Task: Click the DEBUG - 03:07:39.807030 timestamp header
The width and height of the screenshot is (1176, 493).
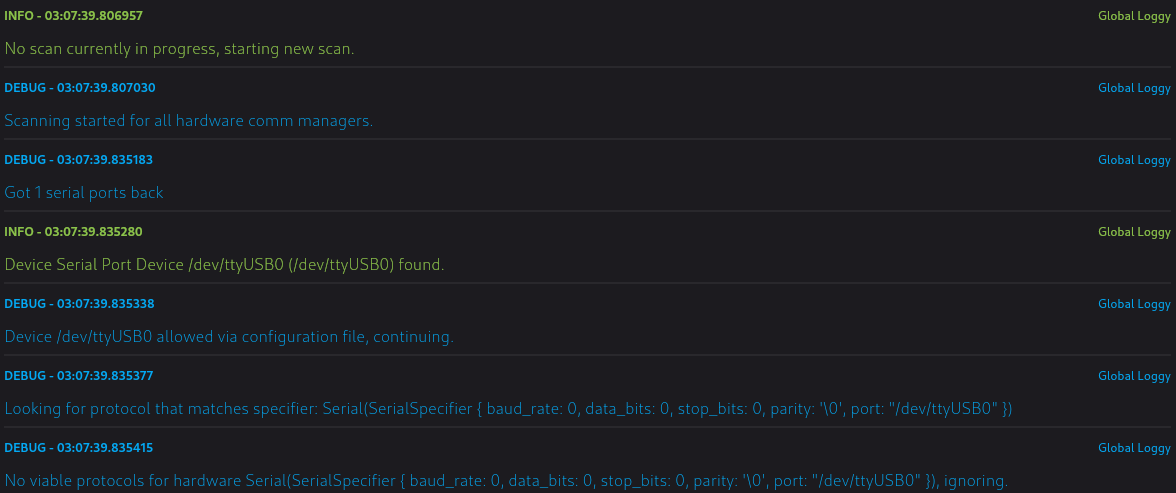Action: click(x=80, y=88)
